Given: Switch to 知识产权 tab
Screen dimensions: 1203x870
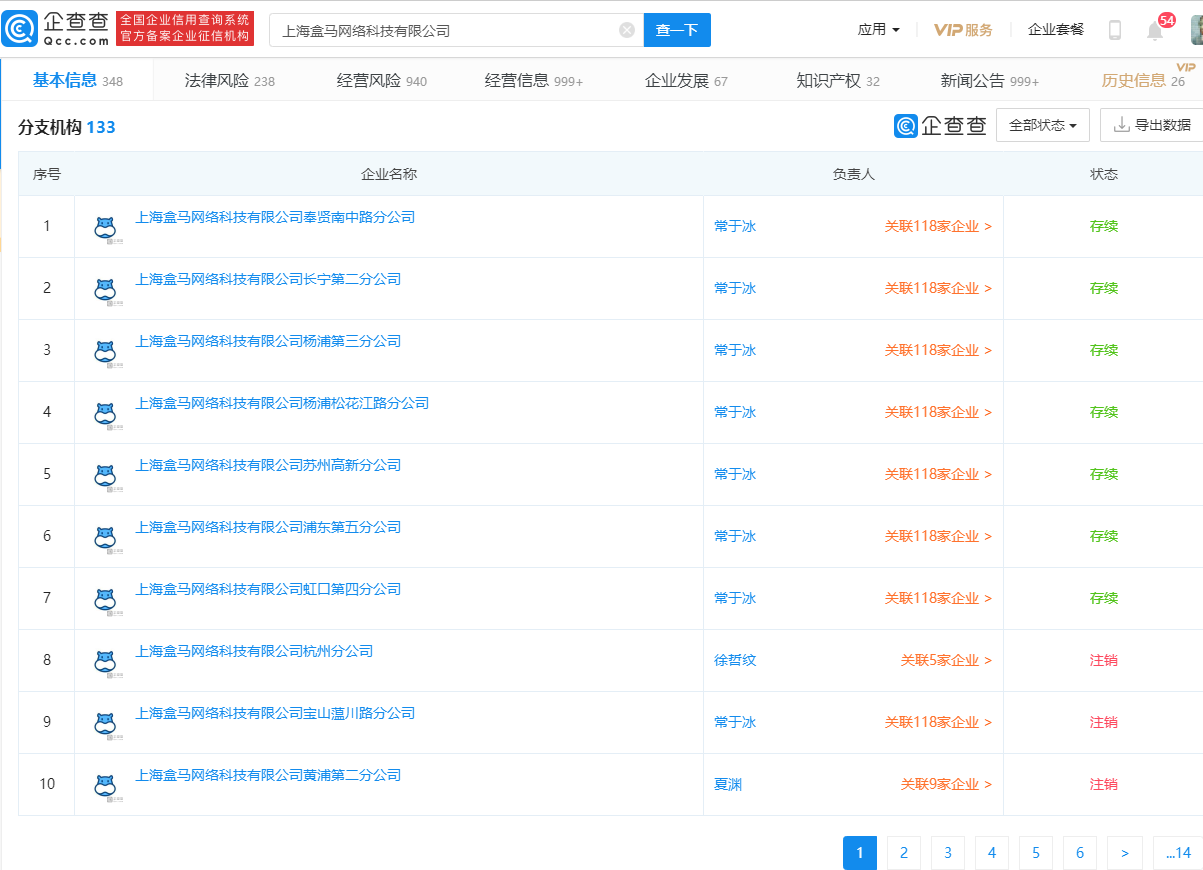Looking at the screenshot, I should 838,81.
